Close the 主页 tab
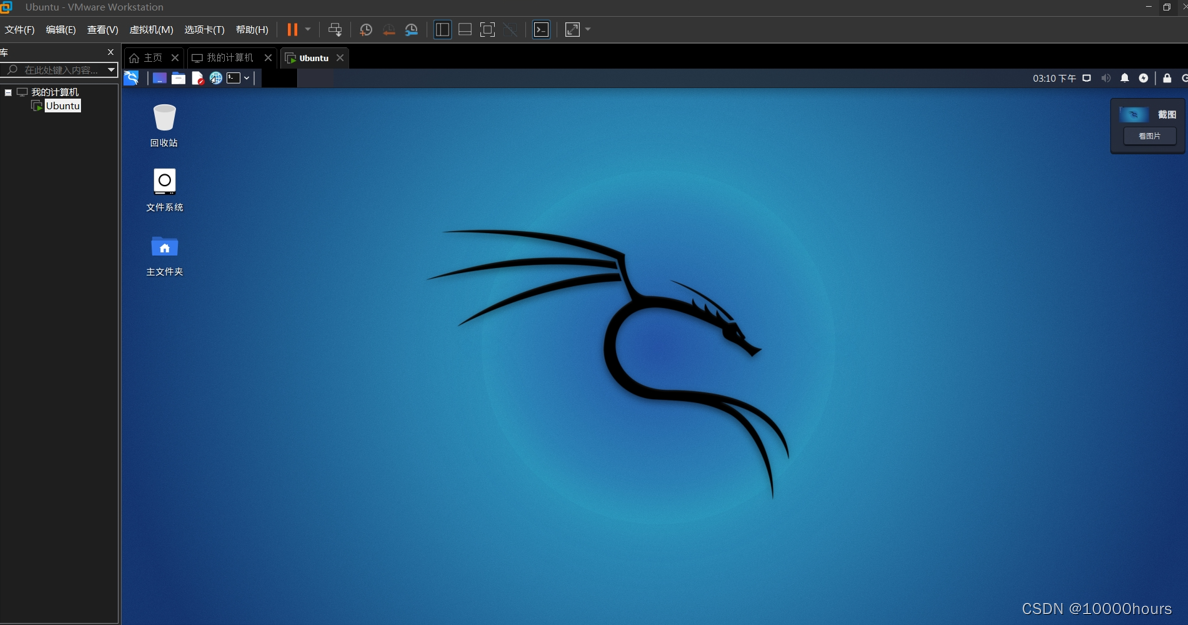 (x=175, y=58)
